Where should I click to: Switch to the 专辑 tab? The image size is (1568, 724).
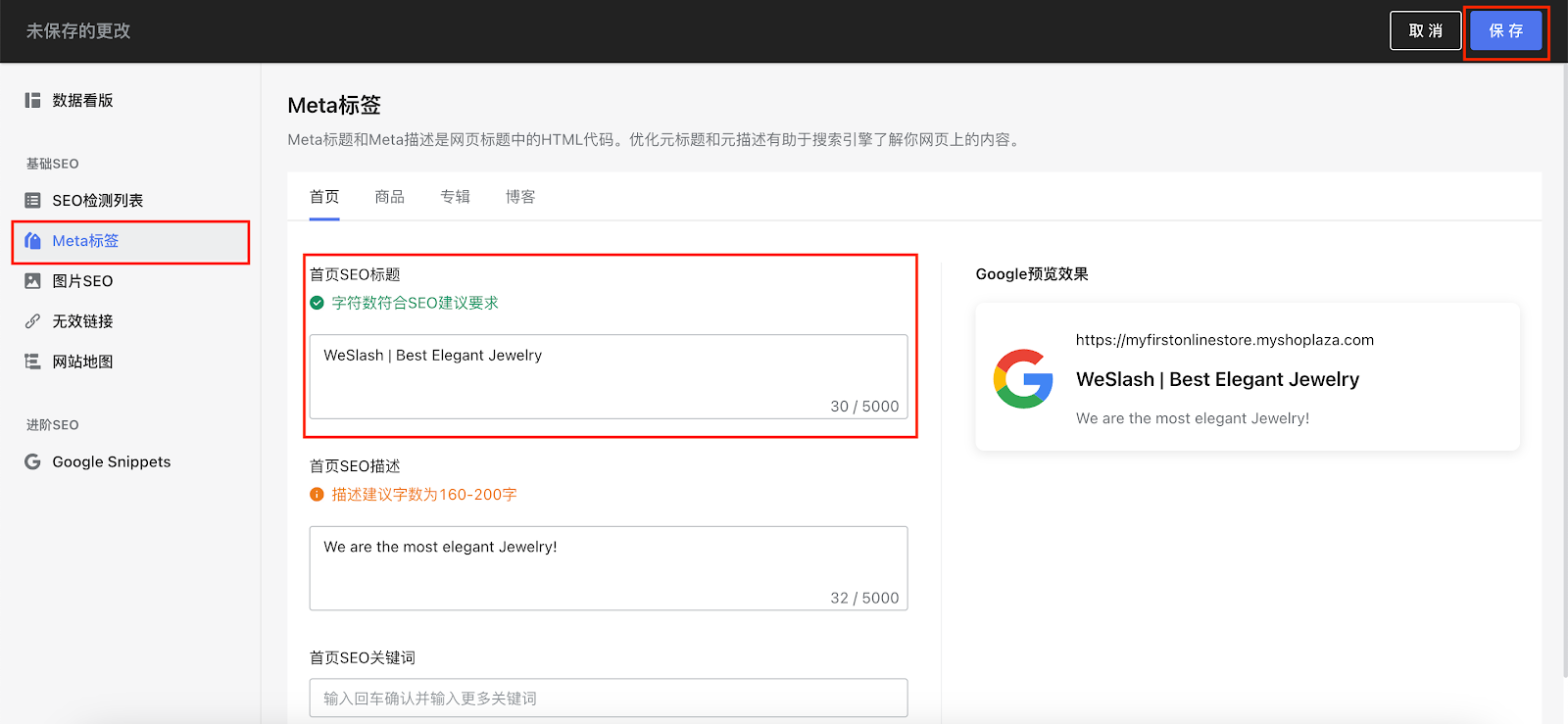click(456, 197)
